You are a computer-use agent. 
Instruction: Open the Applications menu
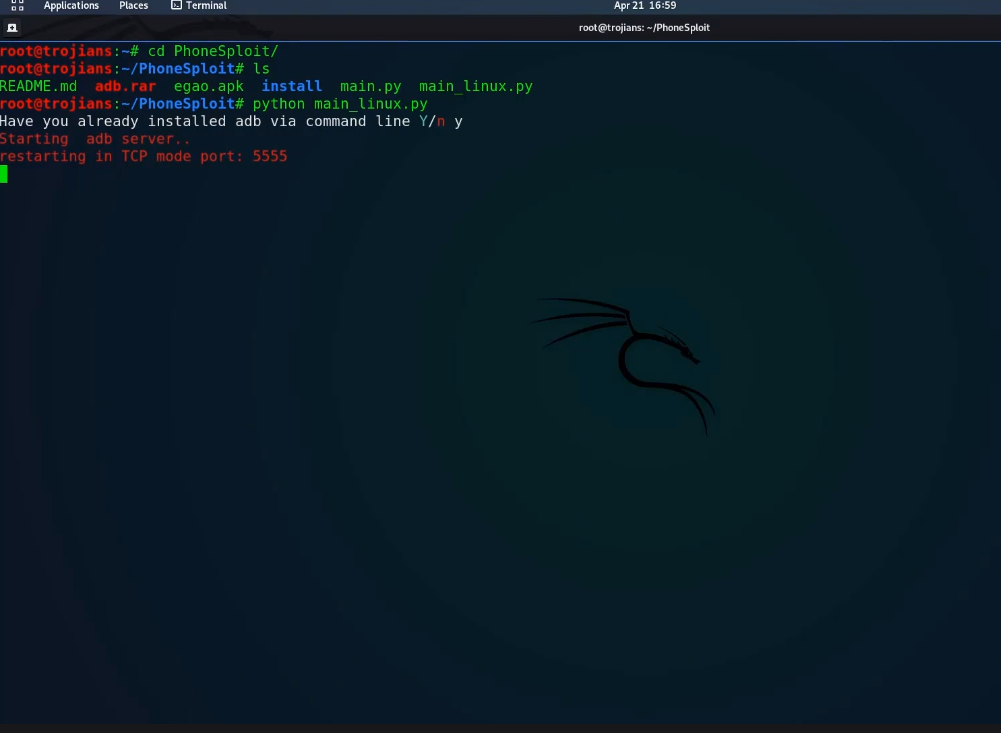[71, 6]
